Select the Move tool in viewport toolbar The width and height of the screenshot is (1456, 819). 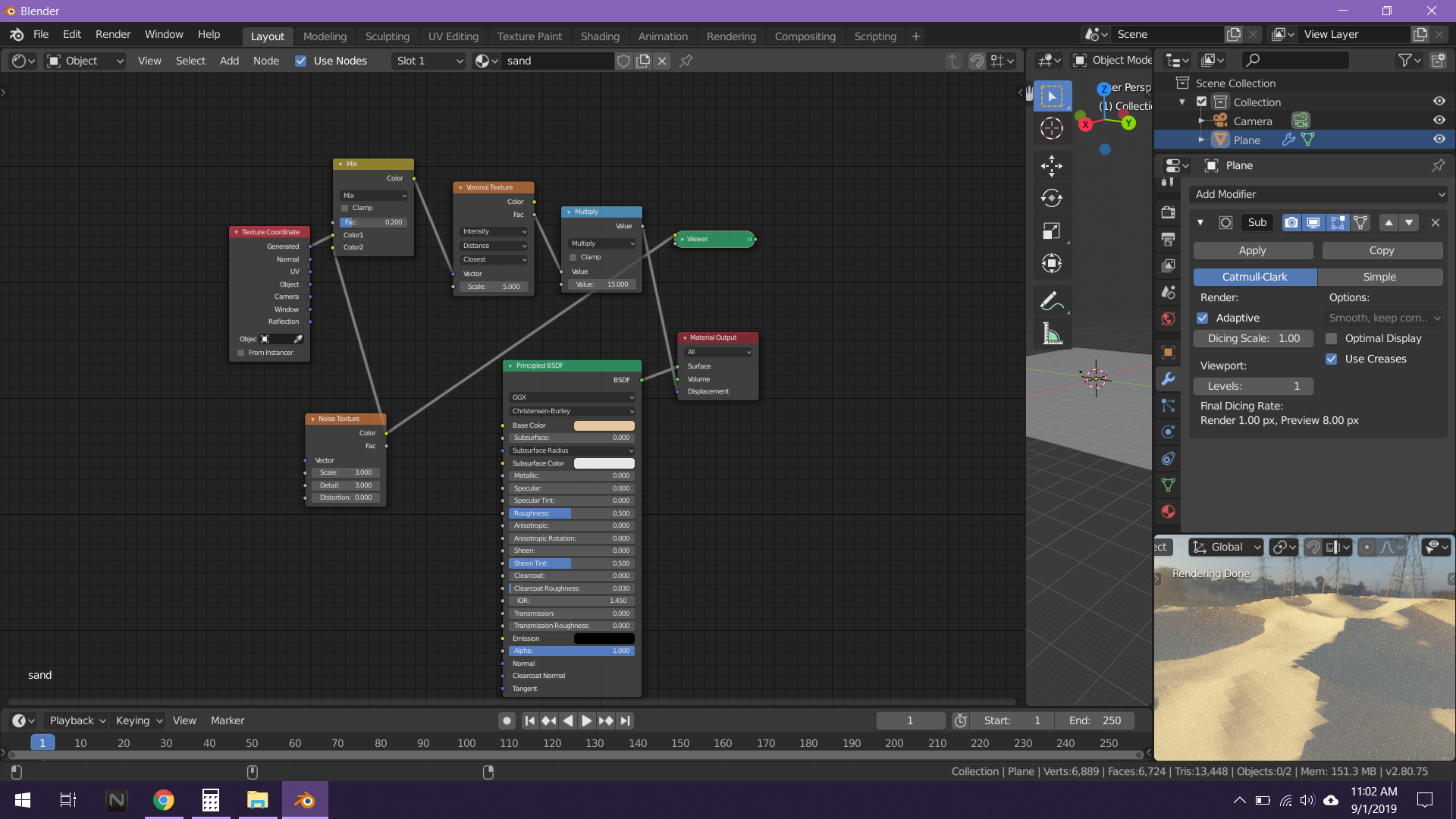click(x=1051, y=165)
